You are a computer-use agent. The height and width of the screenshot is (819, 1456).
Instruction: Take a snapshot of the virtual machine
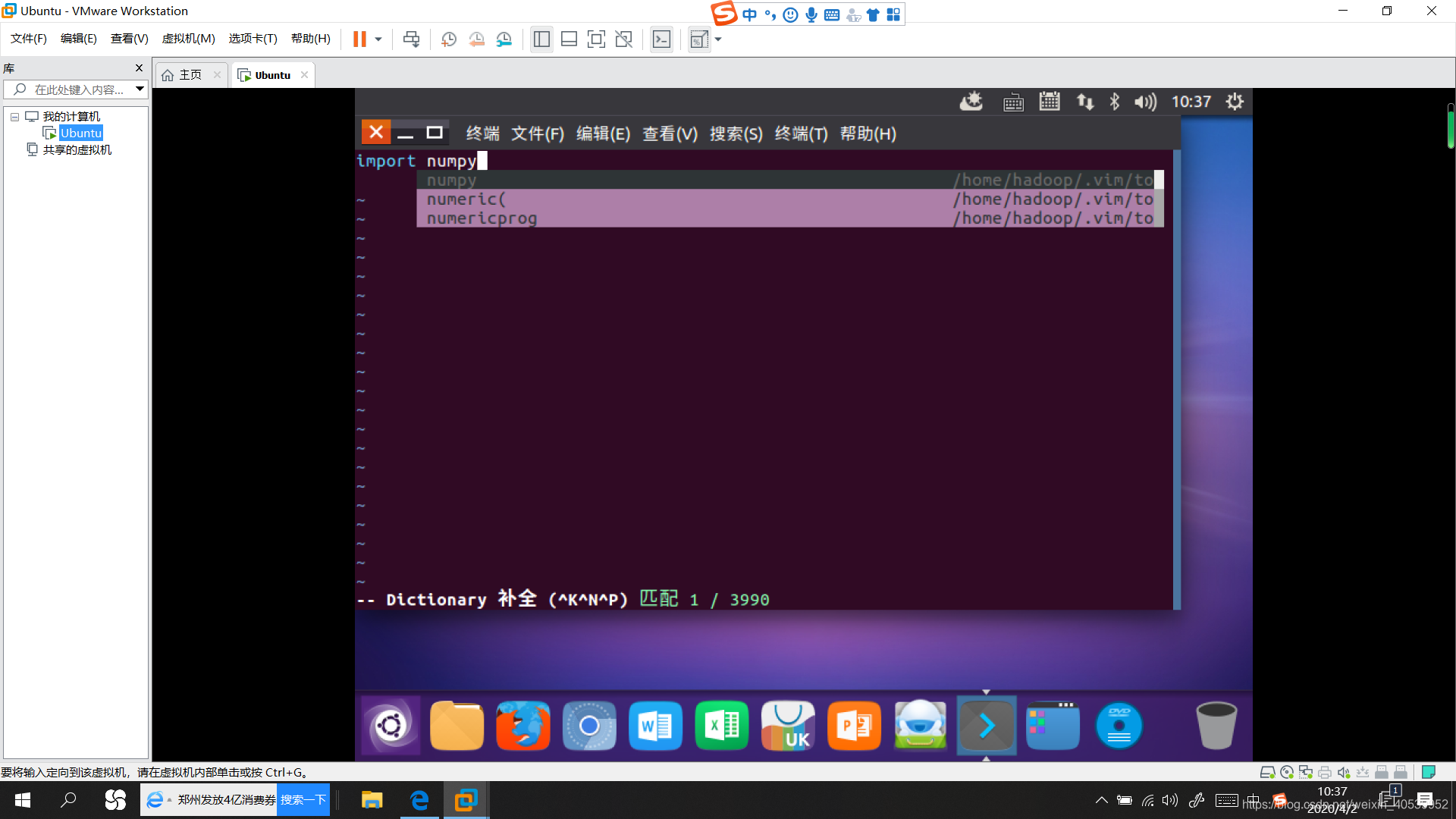[448, 39]
